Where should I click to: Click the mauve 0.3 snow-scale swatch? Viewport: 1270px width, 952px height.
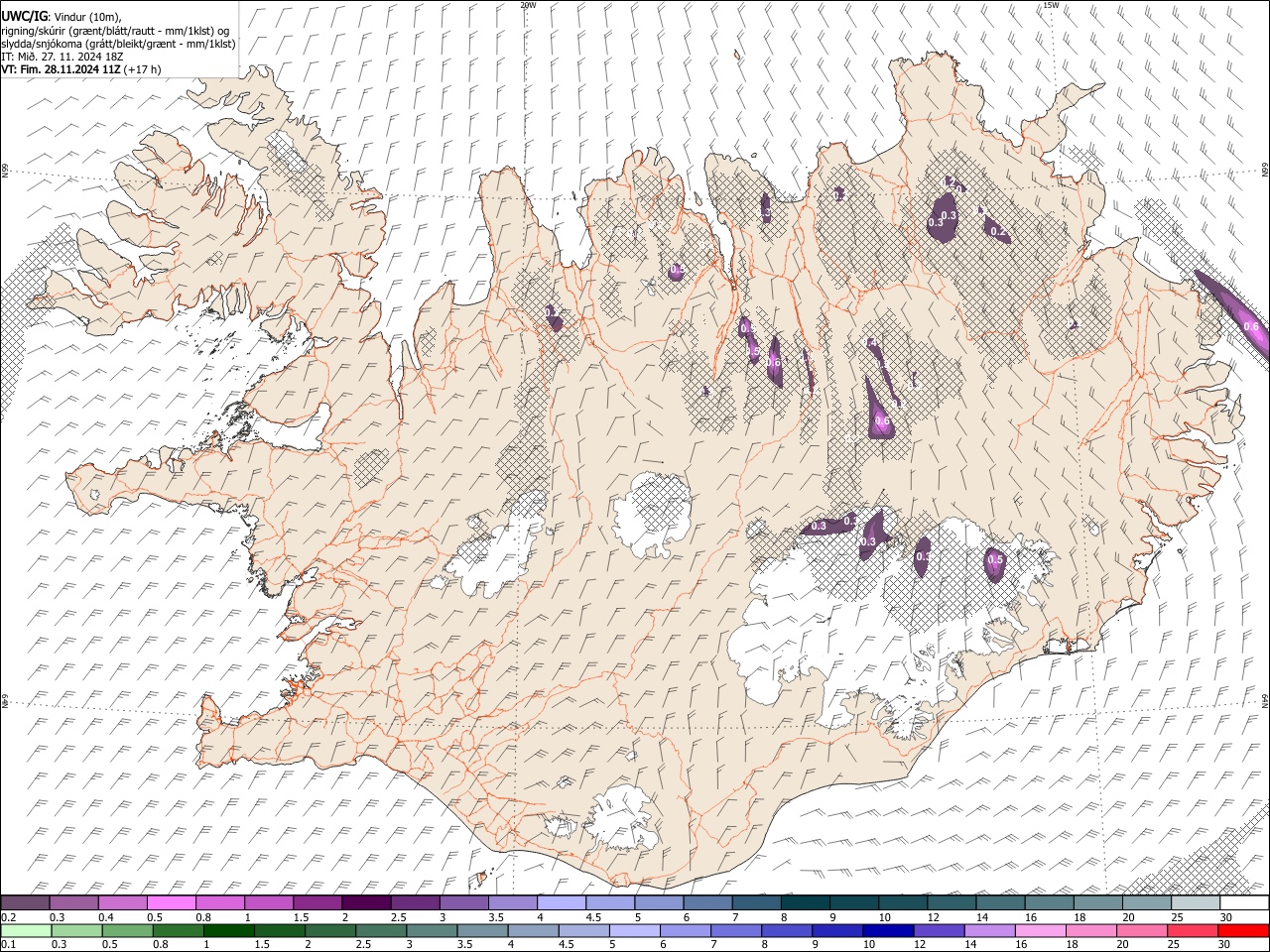point(73,902)
